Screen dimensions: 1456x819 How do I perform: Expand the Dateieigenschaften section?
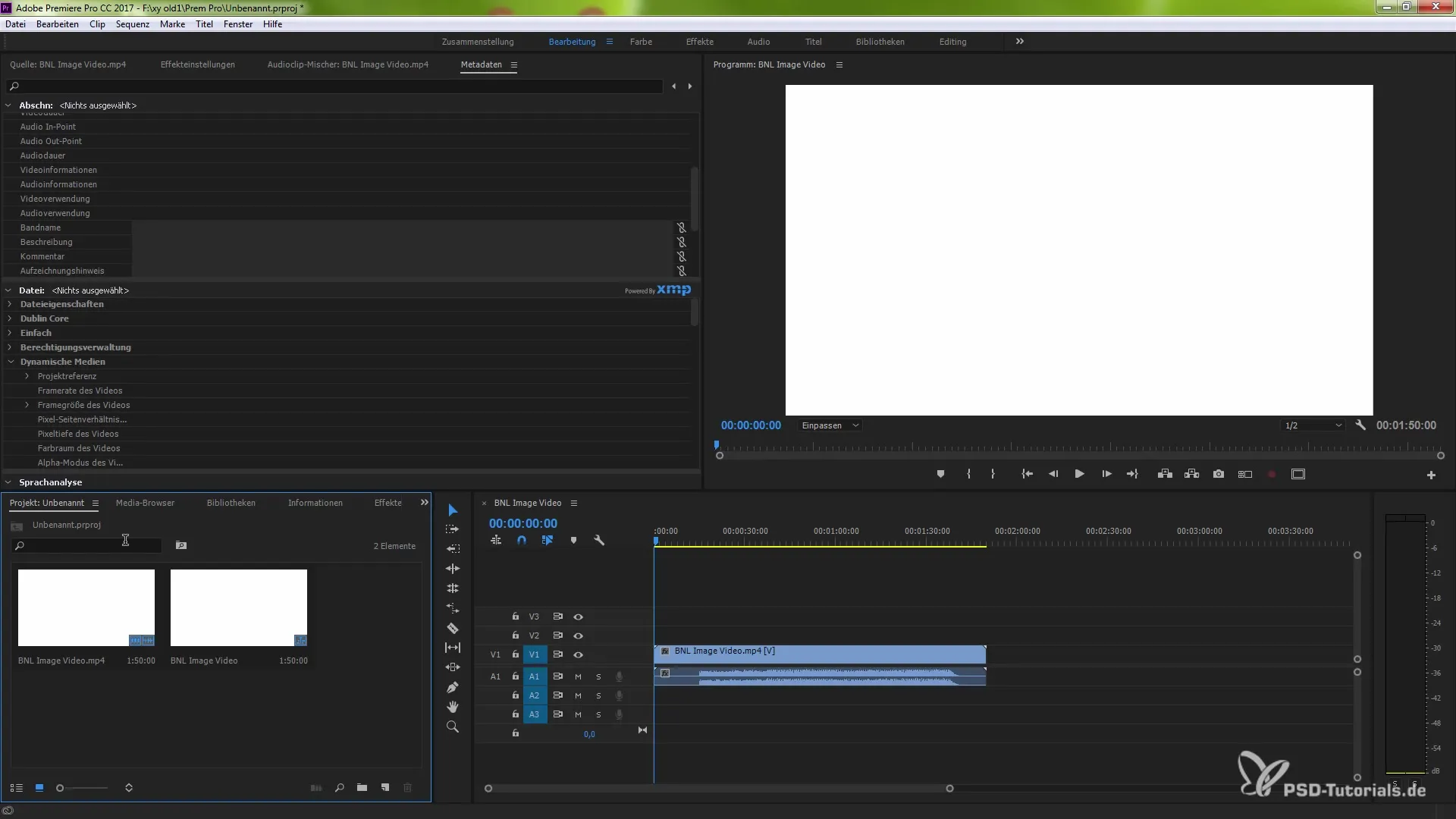[10, 304]
